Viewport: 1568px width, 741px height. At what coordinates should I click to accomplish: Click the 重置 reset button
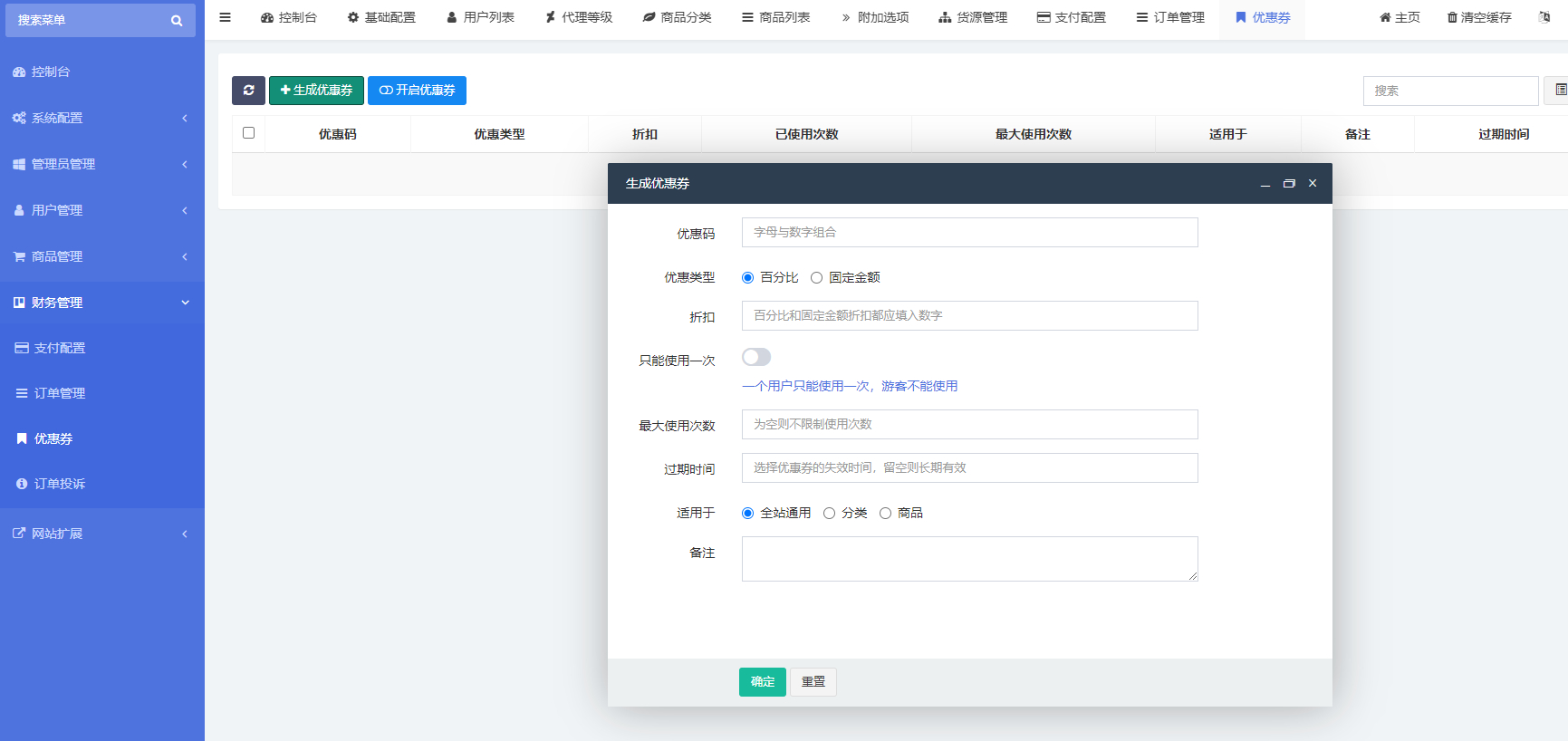pos(813,682)
